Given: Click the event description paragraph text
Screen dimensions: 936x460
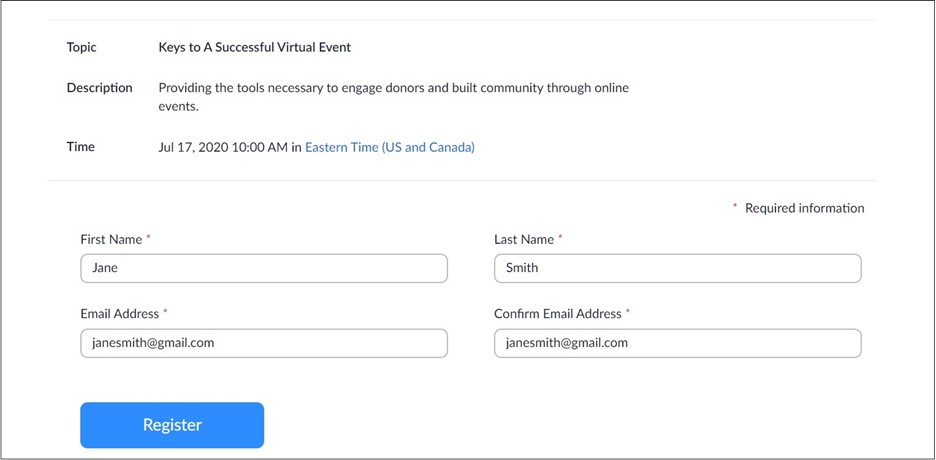Looking at the screenshot, I should 393,97.
